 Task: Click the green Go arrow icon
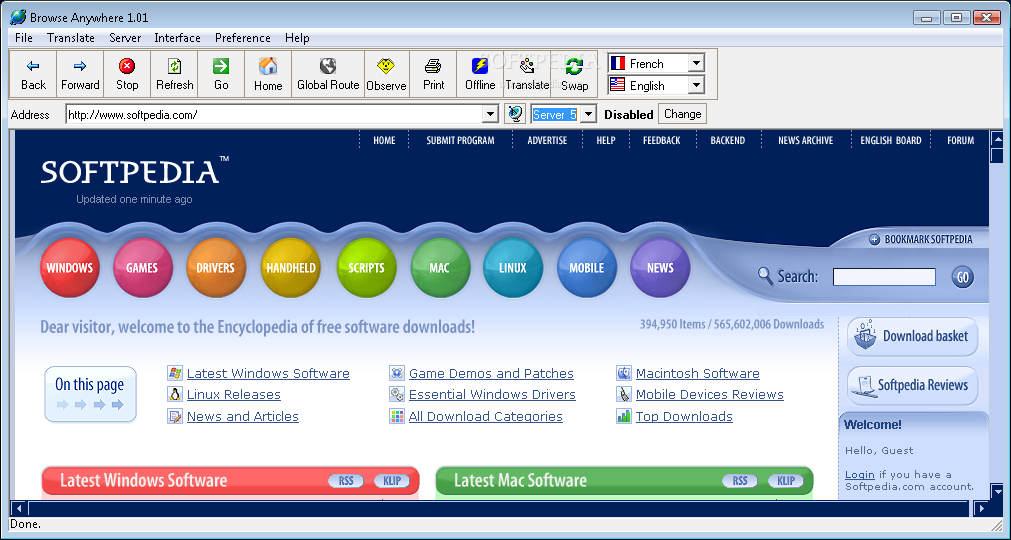pos(221,66)
